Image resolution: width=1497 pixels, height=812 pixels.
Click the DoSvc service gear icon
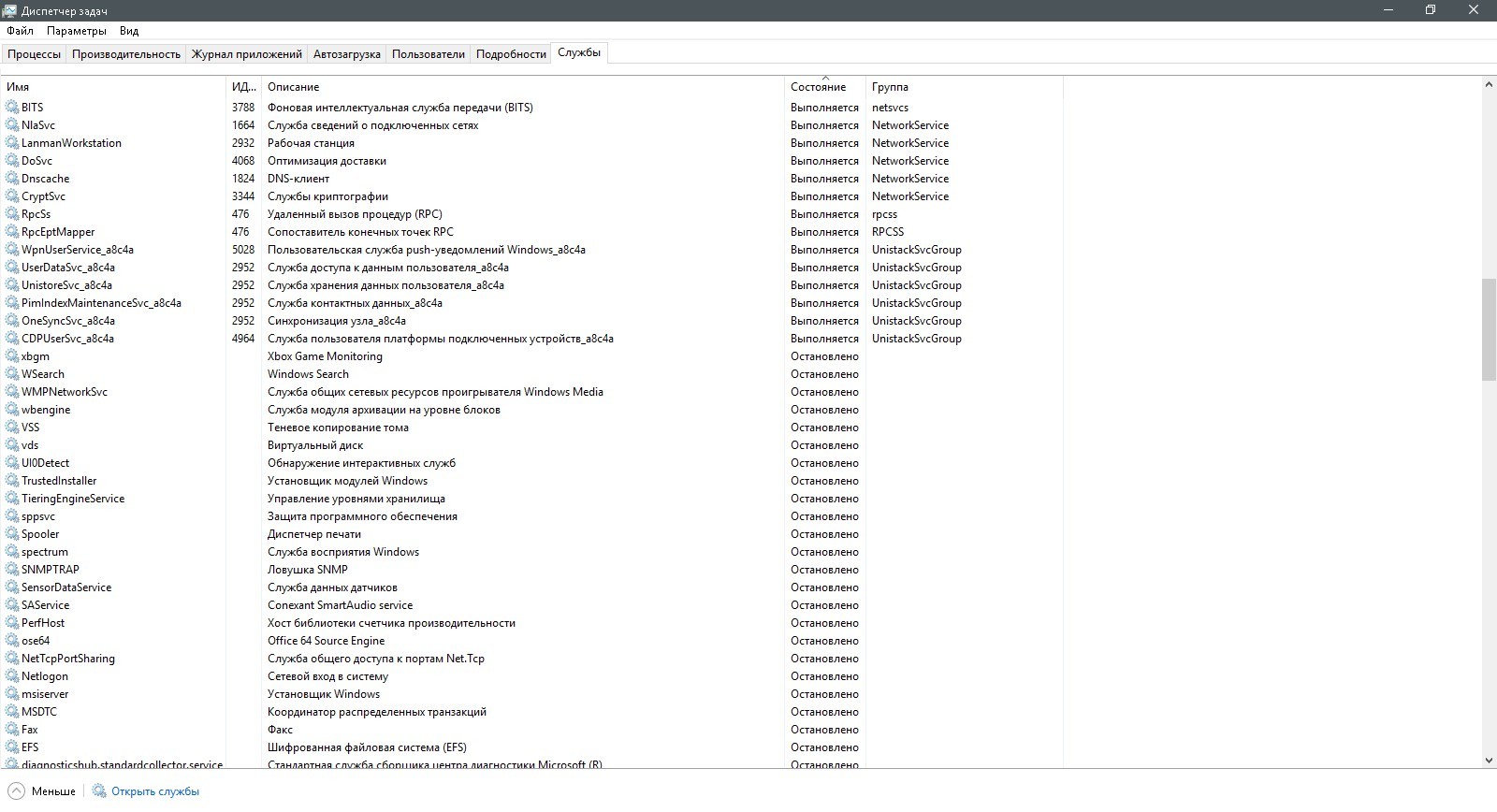coord(12,161)
